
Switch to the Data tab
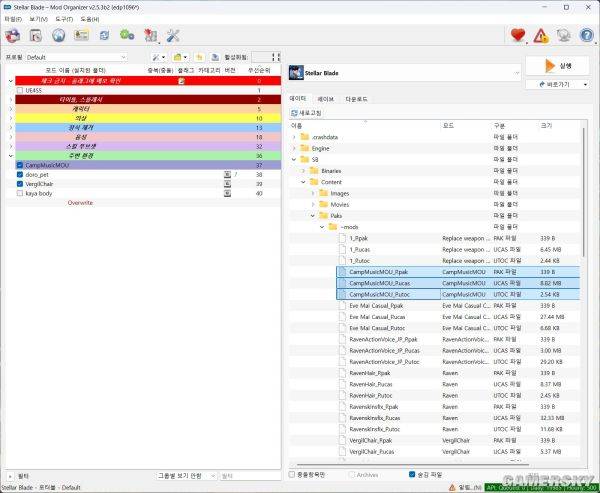pyautogui.click(x=298, y=99)
